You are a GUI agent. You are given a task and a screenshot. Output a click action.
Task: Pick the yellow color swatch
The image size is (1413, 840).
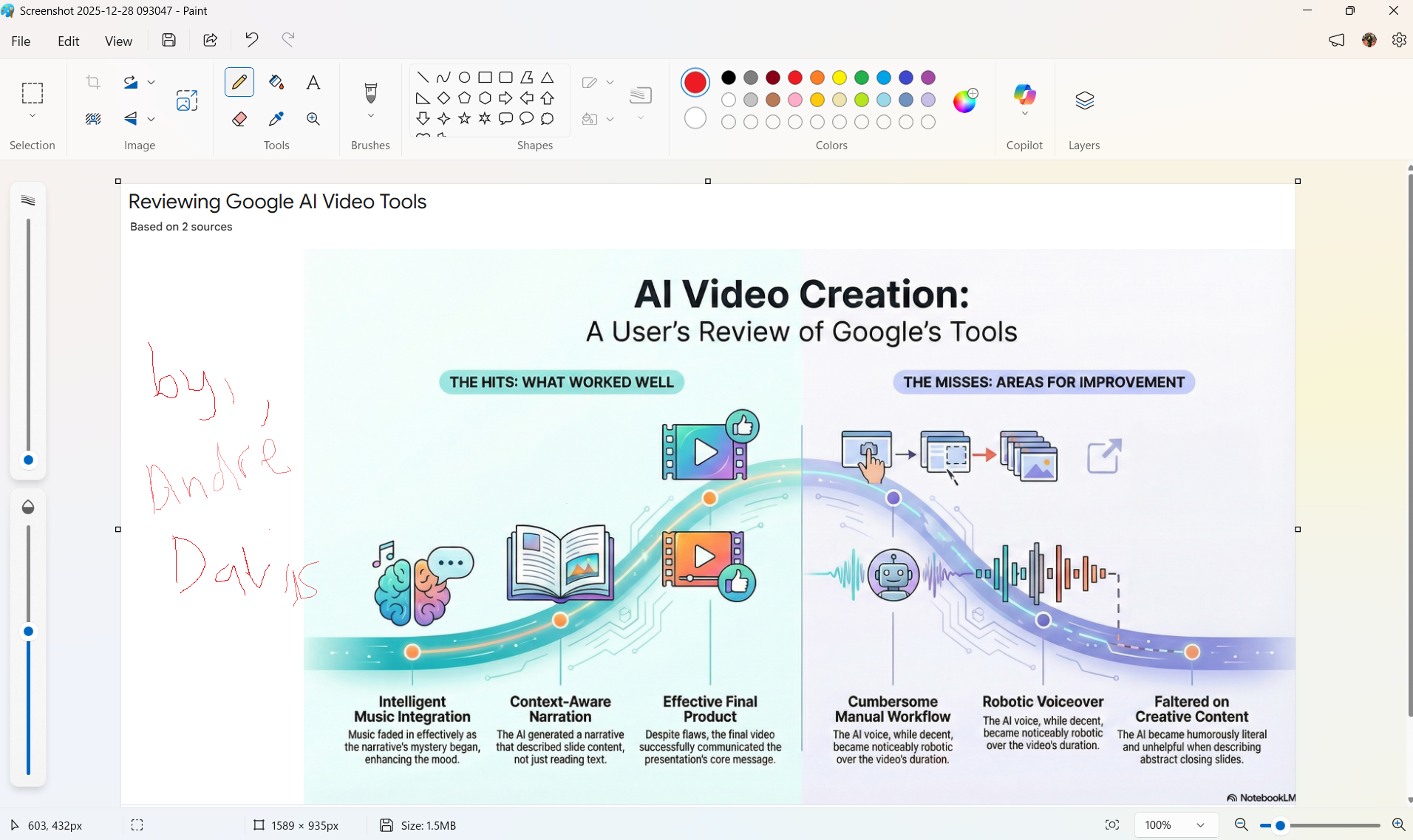click(840, 78)
